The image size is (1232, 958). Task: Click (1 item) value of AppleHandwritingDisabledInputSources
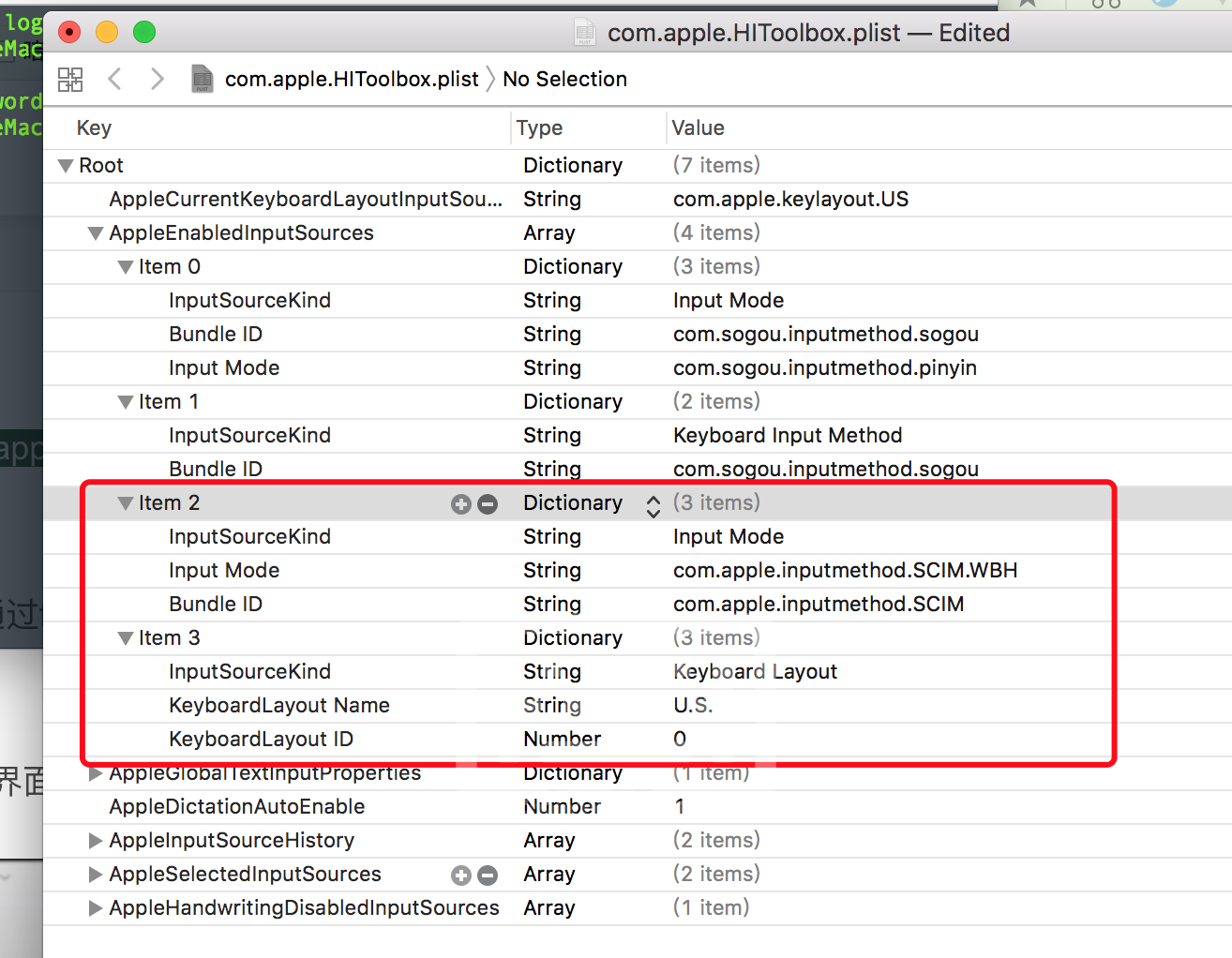(711, 907)
